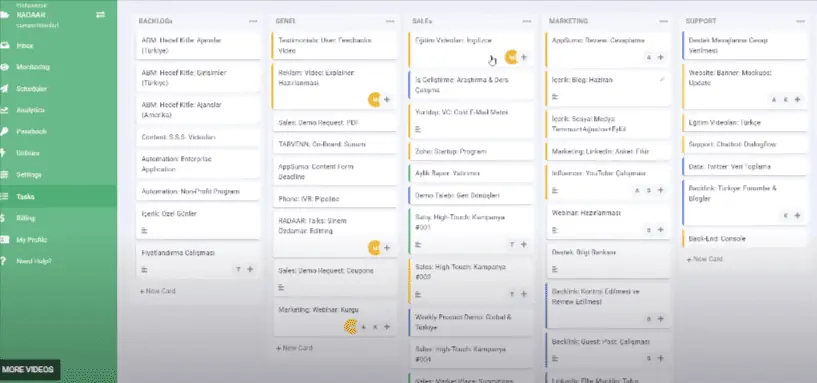This screenshot has width=817, height=383.
Task: Open card Sales: Demo Request: PDF
Action: [335, 123]
